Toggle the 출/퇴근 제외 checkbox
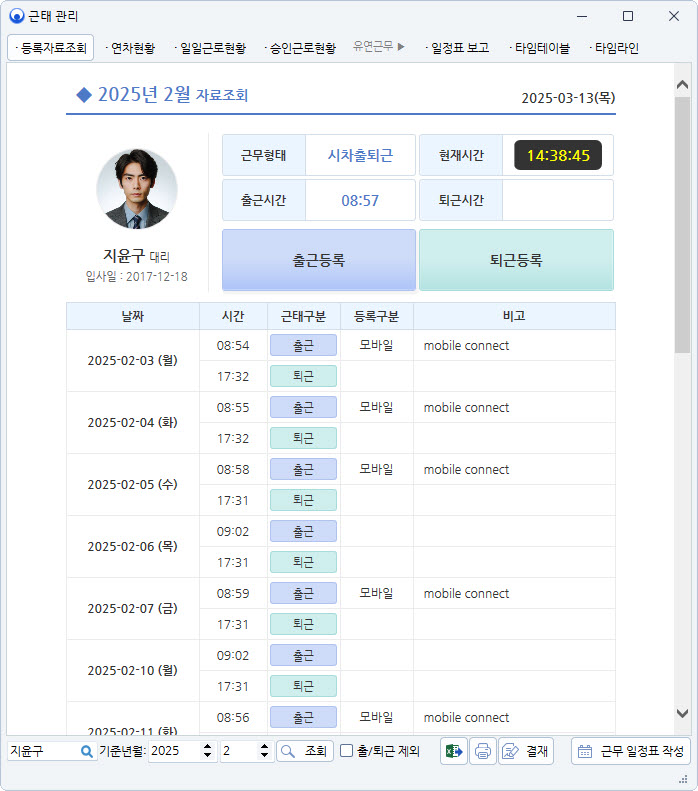This screenshot has width=698, height=791. coord(347,751)
